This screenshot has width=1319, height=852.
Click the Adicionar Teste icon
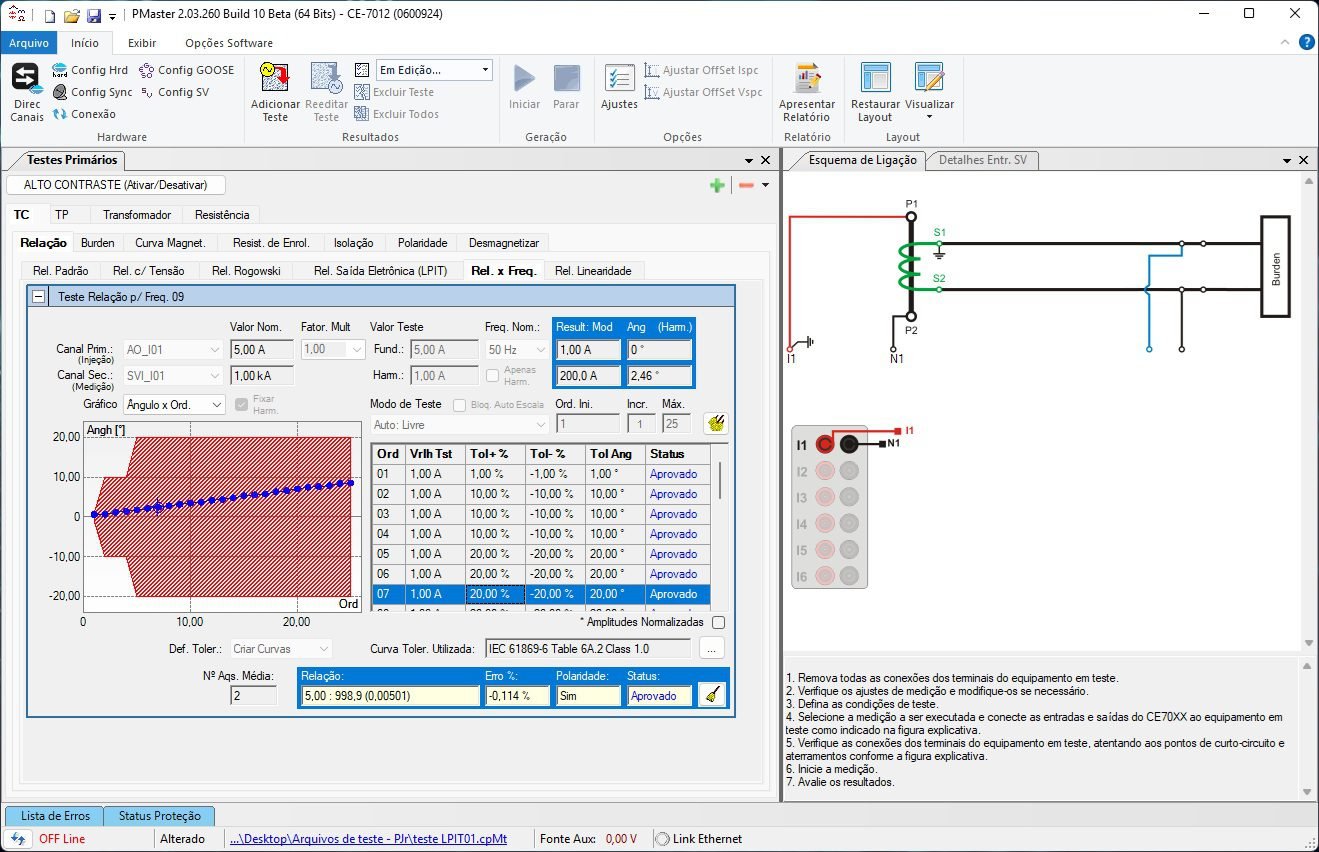275,78
